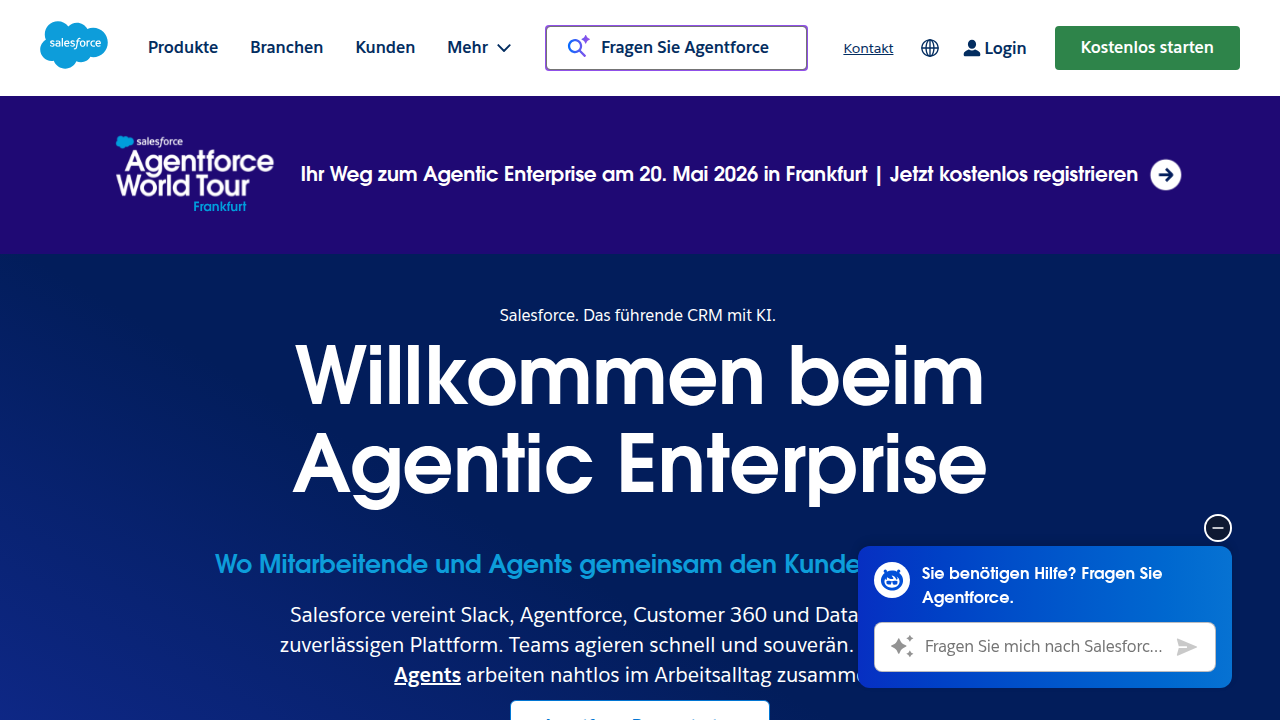The image size is (1280, 720).
Task: Click the Salesforce cloud logo
Action: [x=74, y=45]
